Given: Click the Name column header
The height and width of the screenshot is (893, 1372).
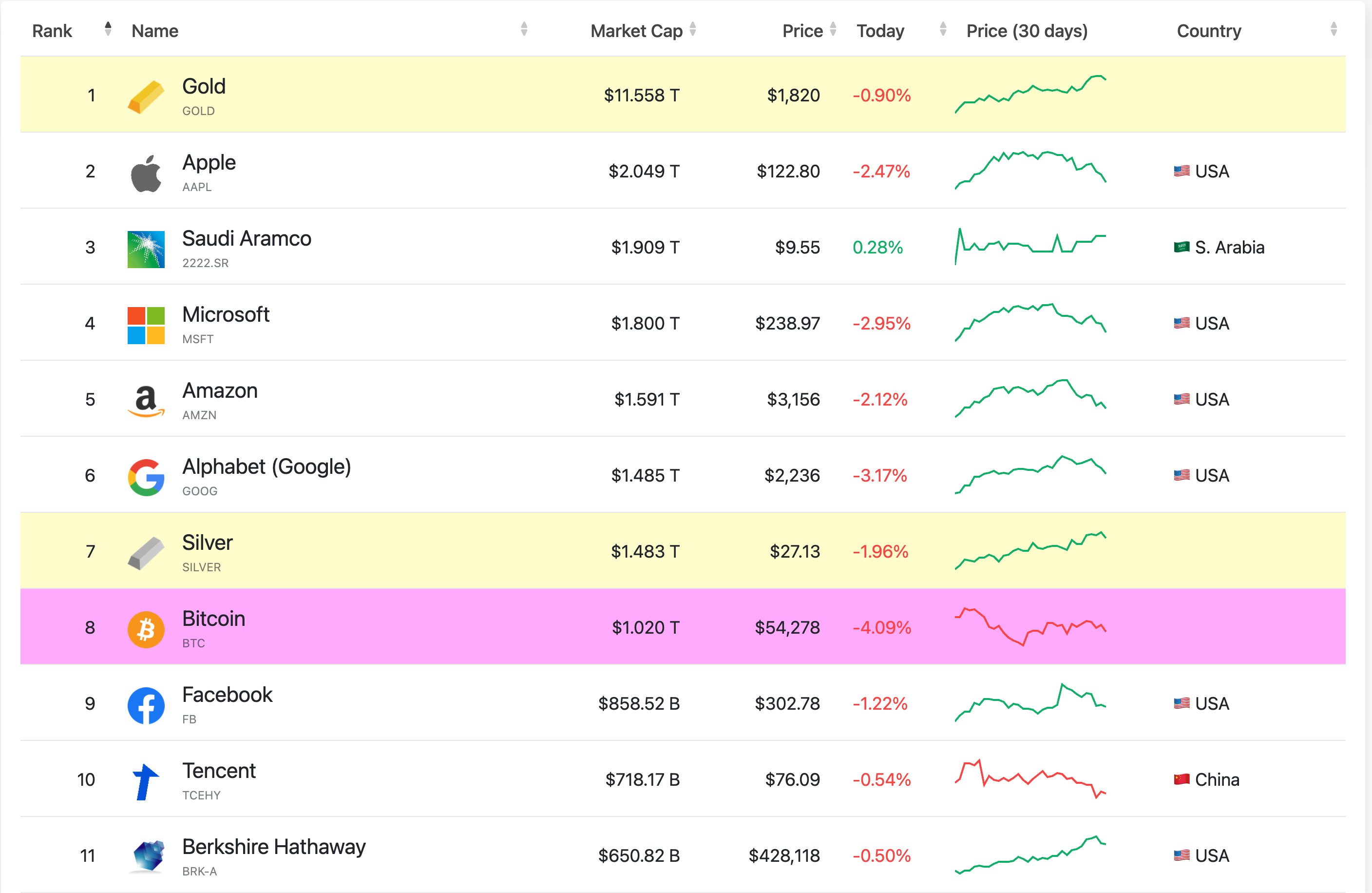Looking at the screenshot, I should point(154,31).
